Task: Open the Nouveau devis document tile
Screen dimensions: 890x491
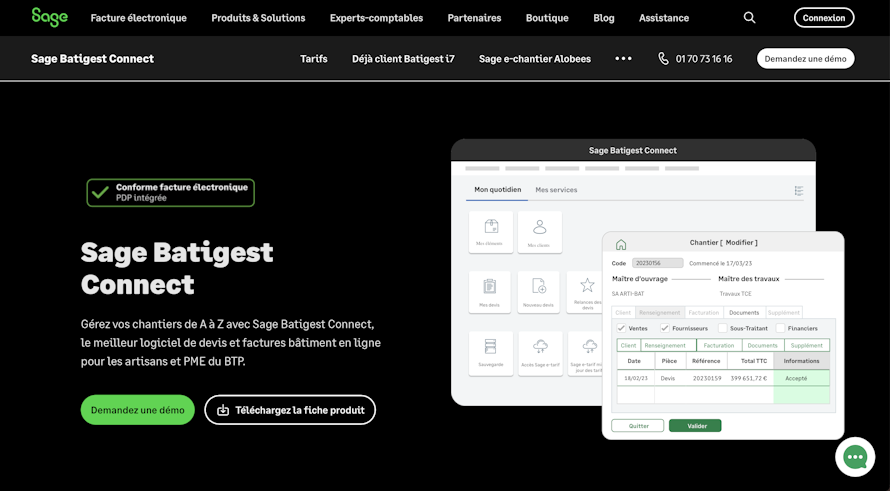Action: (539, 292)
